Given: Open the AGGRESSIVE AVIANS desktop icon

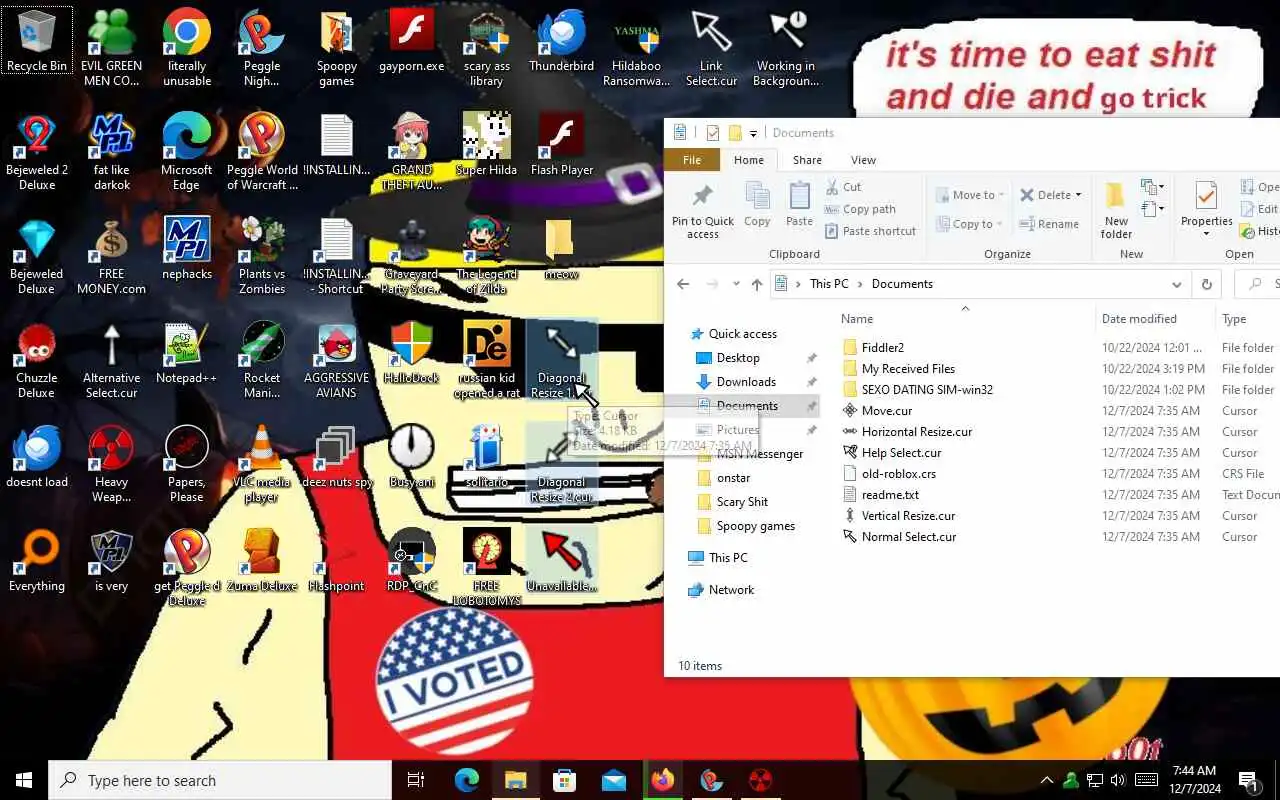Looking at the screenshot, I should point(337,358).
